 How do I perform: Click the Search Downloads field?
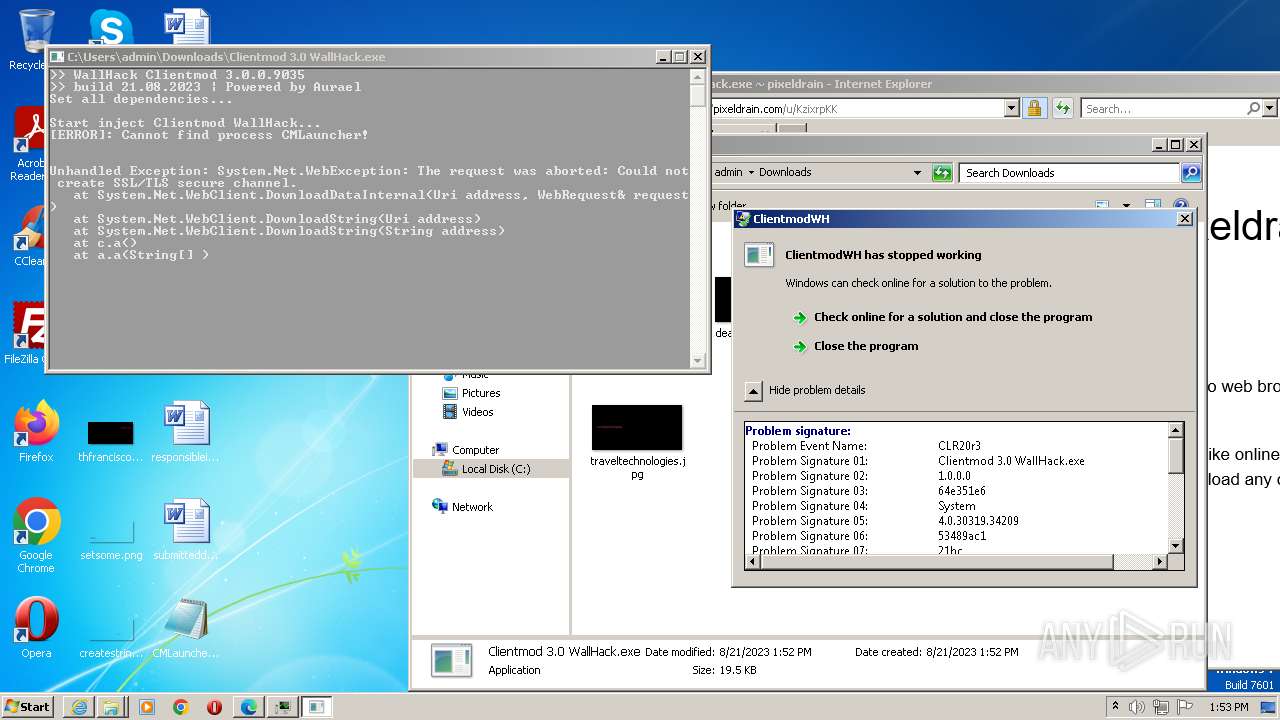1068,173
